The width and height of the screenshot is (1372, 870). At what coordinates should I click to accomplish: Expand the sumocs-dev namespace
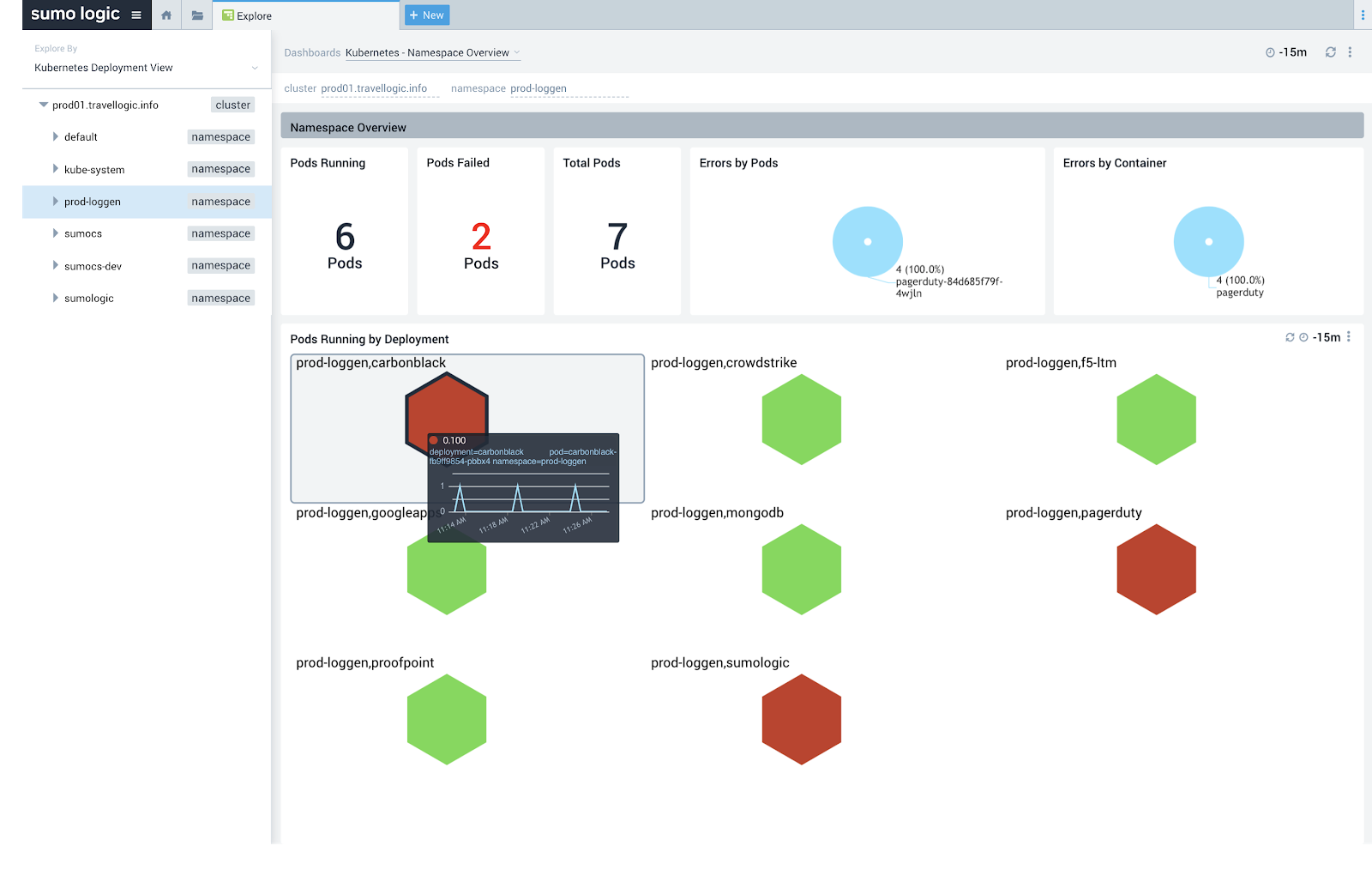[56, 266]
